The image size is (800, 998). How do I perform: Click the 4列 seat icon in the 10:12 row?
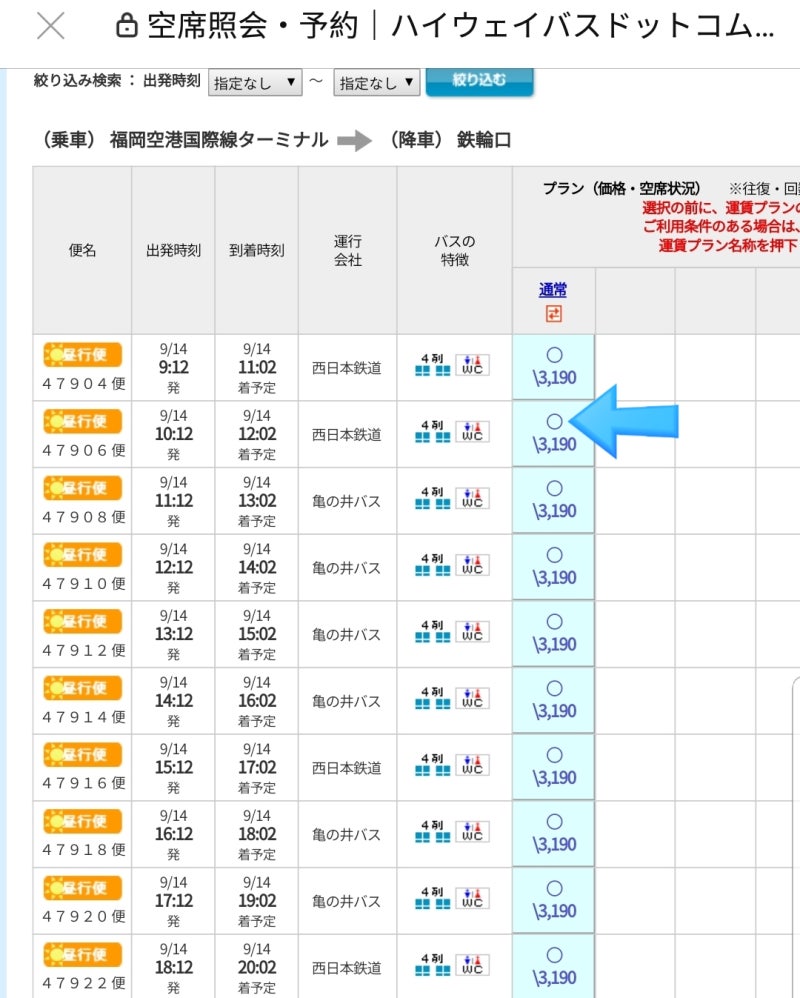(x=433, y=432)
